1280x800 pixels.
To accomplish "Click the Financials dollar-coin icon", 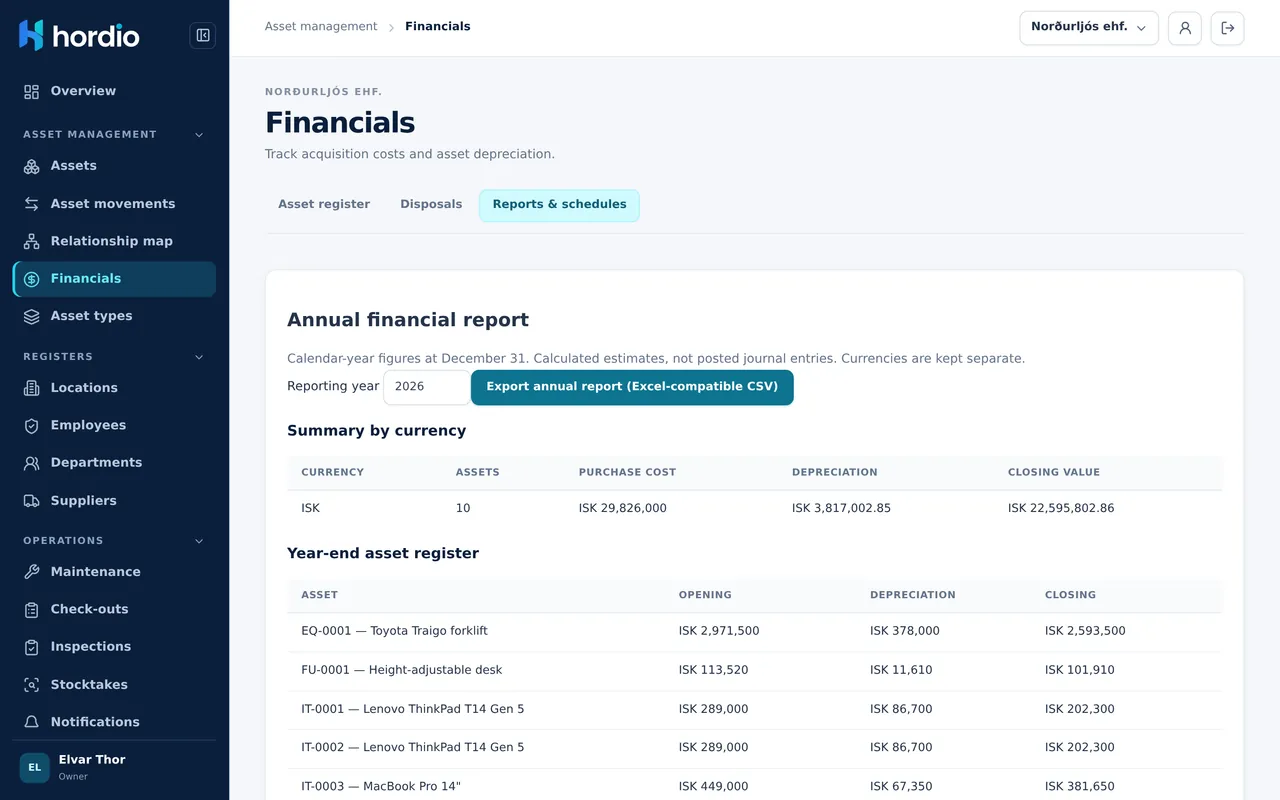I will click(32, 279).
